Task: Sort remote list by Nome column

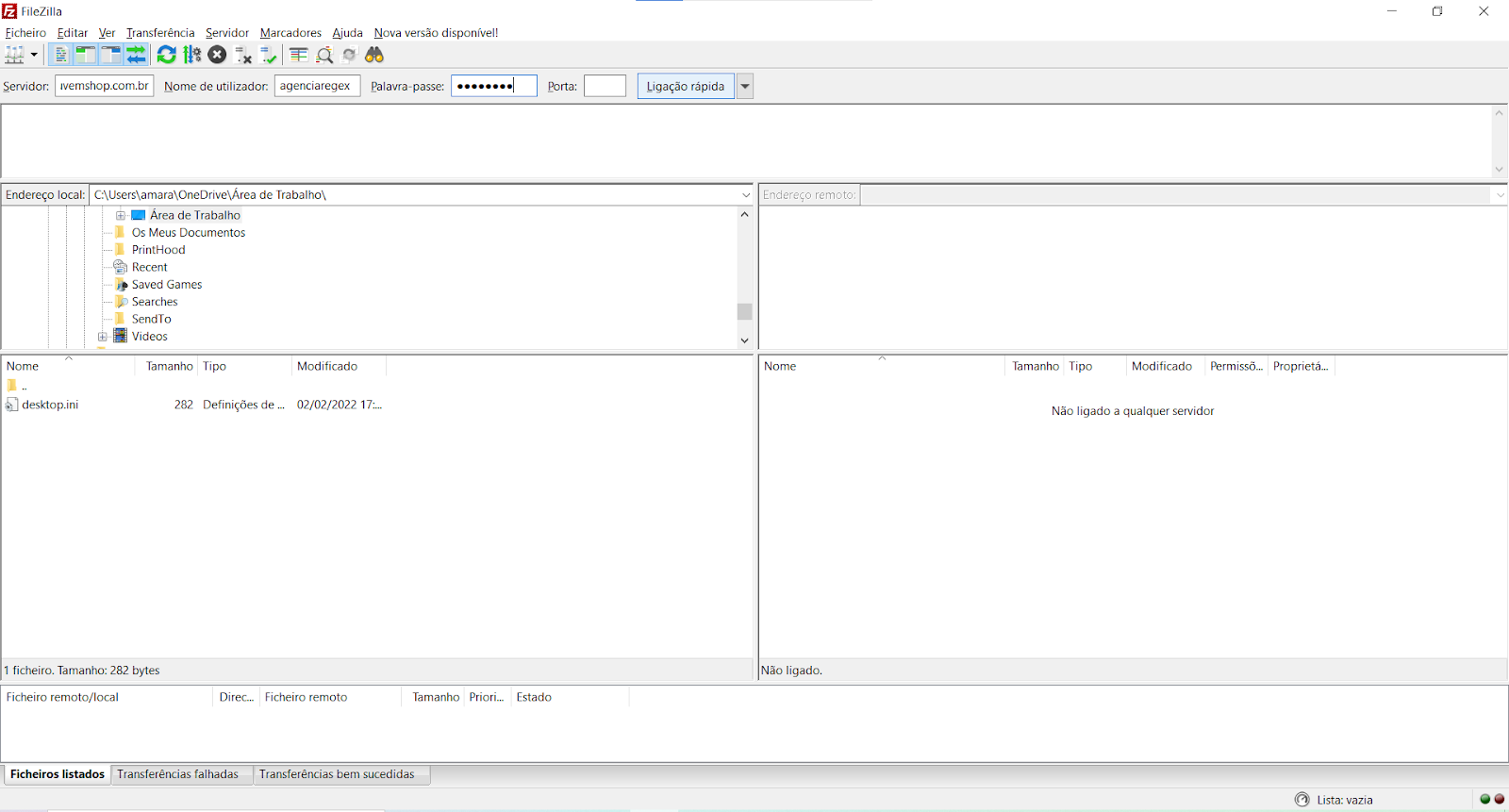Action: 882,366
